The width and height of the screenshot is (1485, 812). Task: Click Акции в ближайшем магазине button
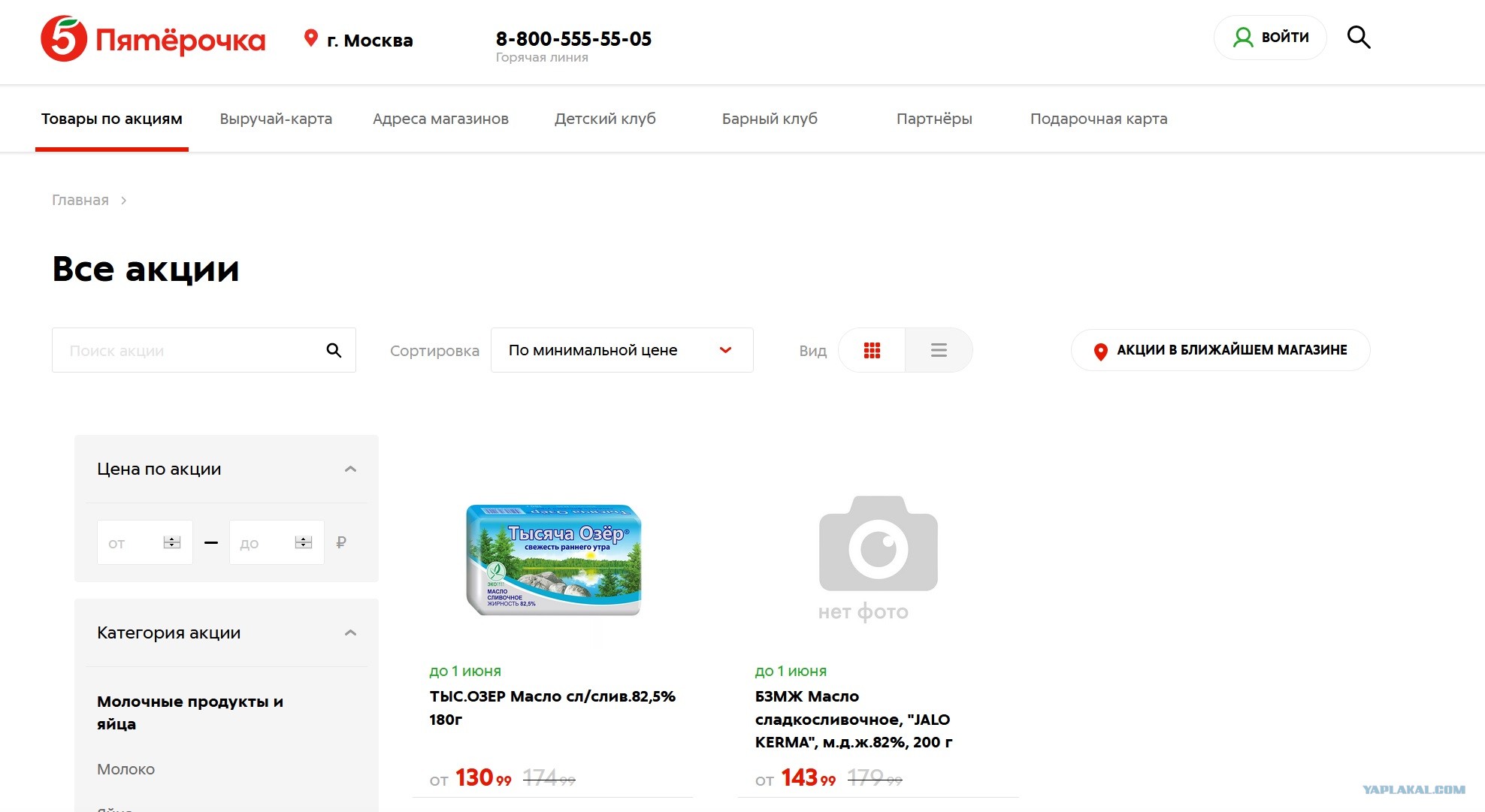coord(1220,350)
